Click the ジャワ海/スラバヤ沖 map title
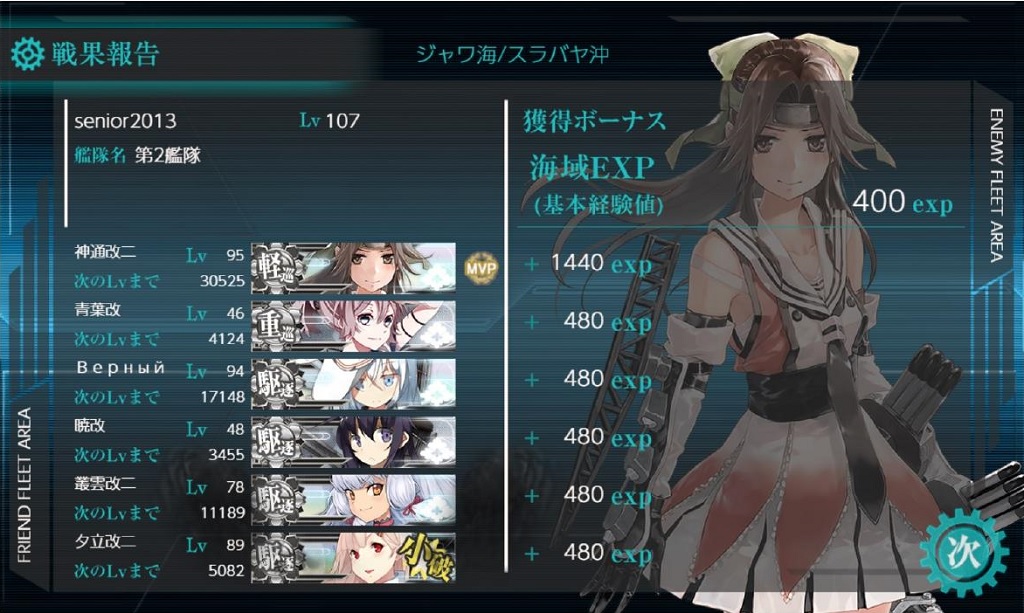The width and height of the screenshot is (1024, 613). click(512, 54)
